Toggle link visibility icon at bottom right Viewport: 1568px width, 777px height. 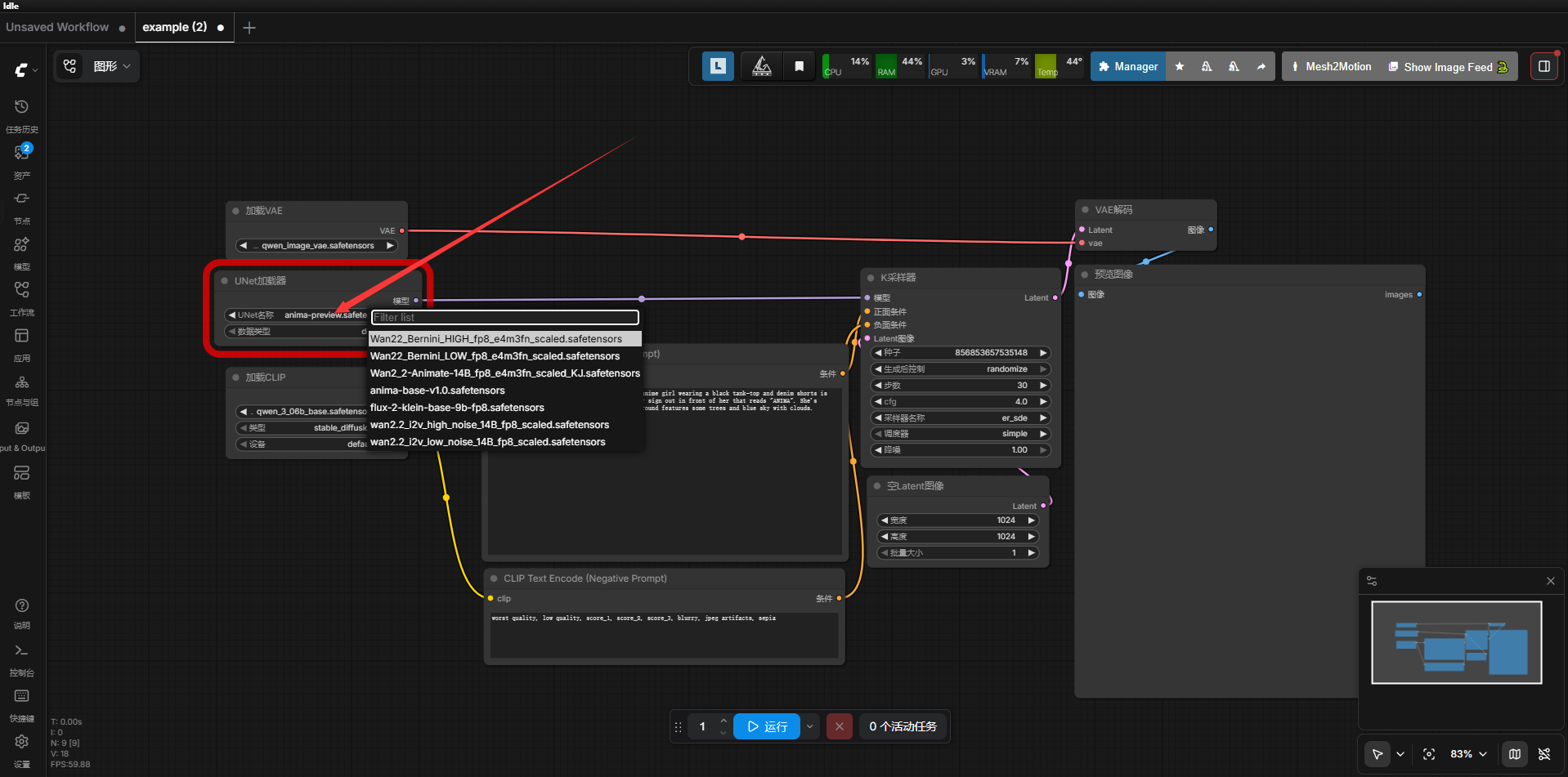coord(1544,754)
